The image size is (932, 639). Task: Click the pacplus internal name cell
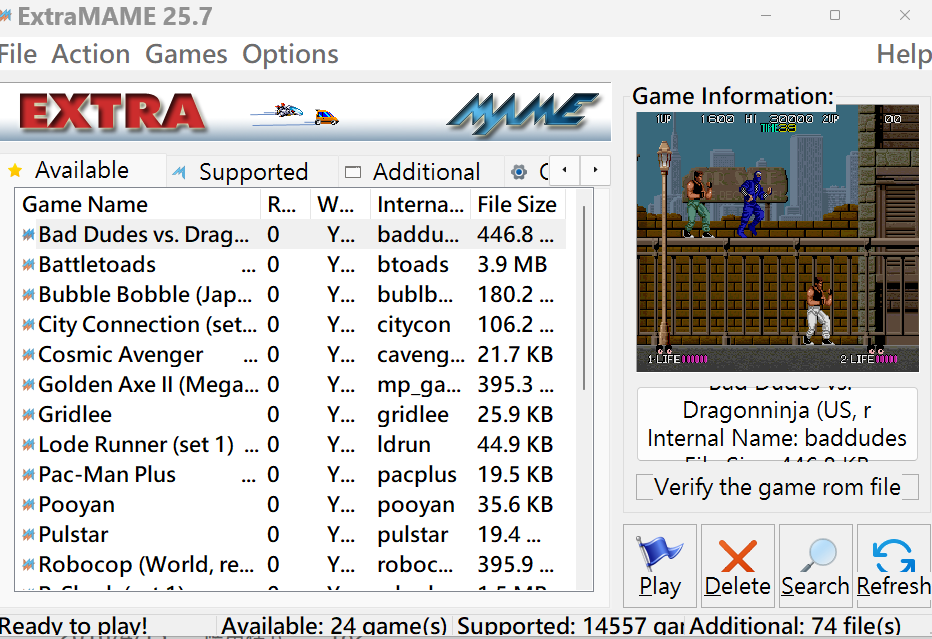[417, 474]
